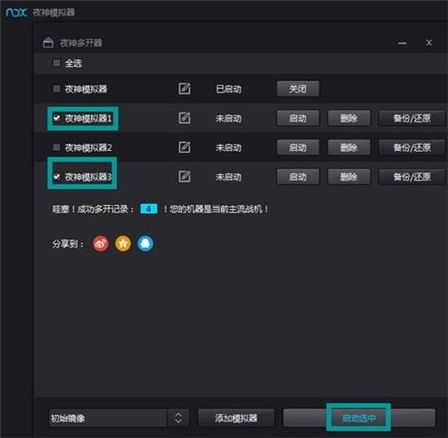Toggle the 全选 select-all checkbox
Image resolution: width=448 pixels, height=438 pixels.
tap(57, 63)
